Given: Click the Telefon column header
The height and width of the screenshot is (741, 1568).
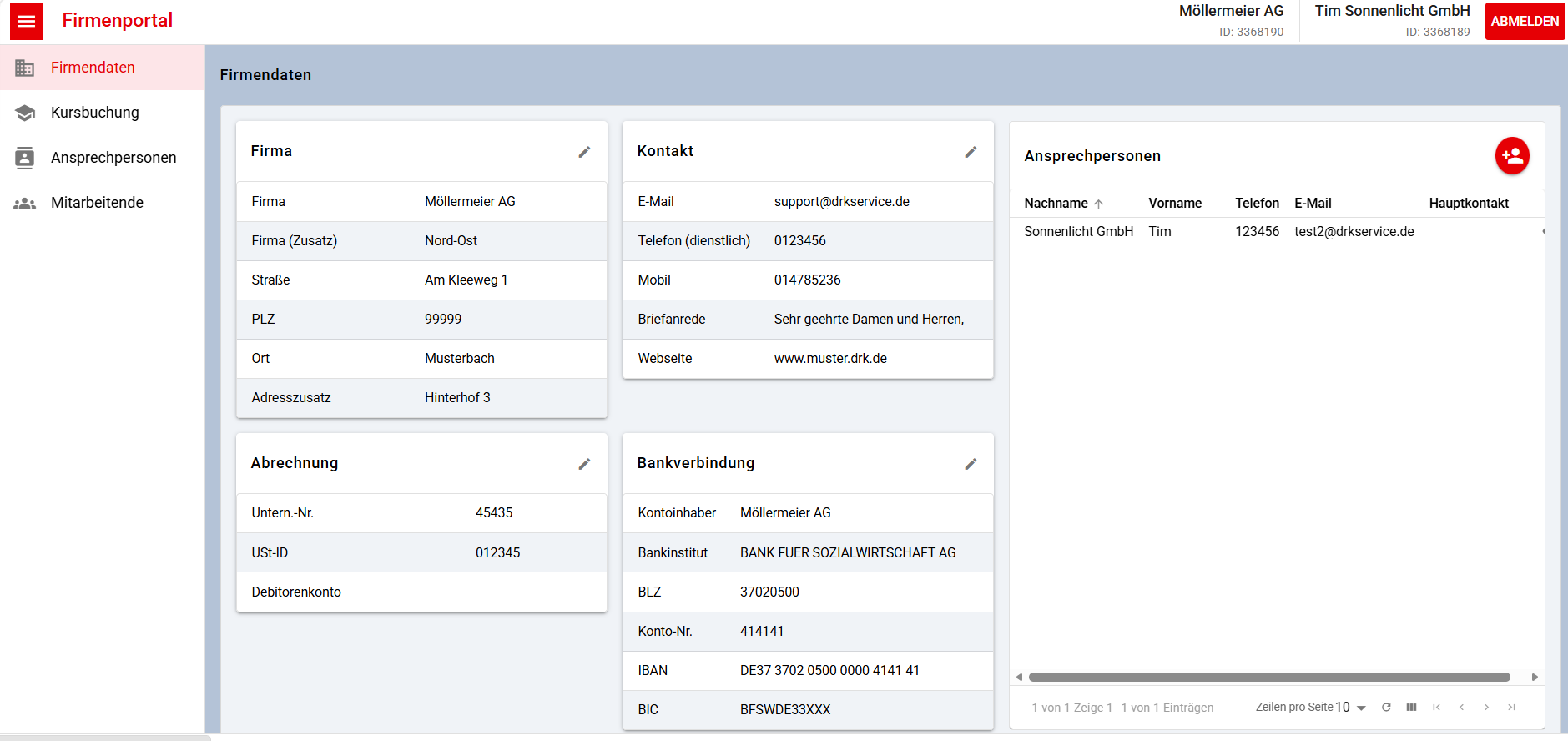Looking at the screenshot, I should tap(1257, 204).
